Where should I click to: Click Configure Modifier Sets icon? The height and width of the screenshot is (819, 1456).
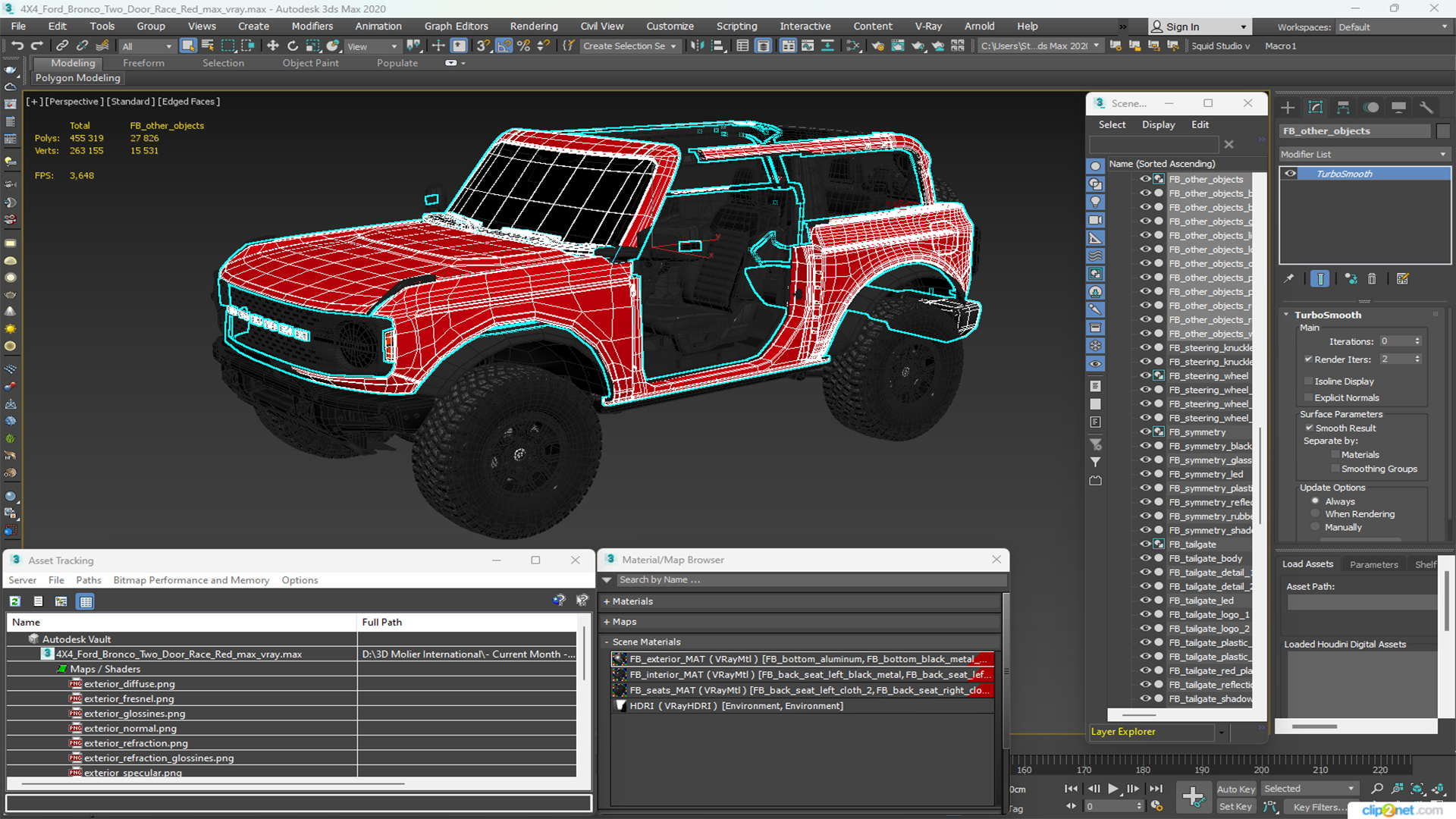tap(1403, 279)
